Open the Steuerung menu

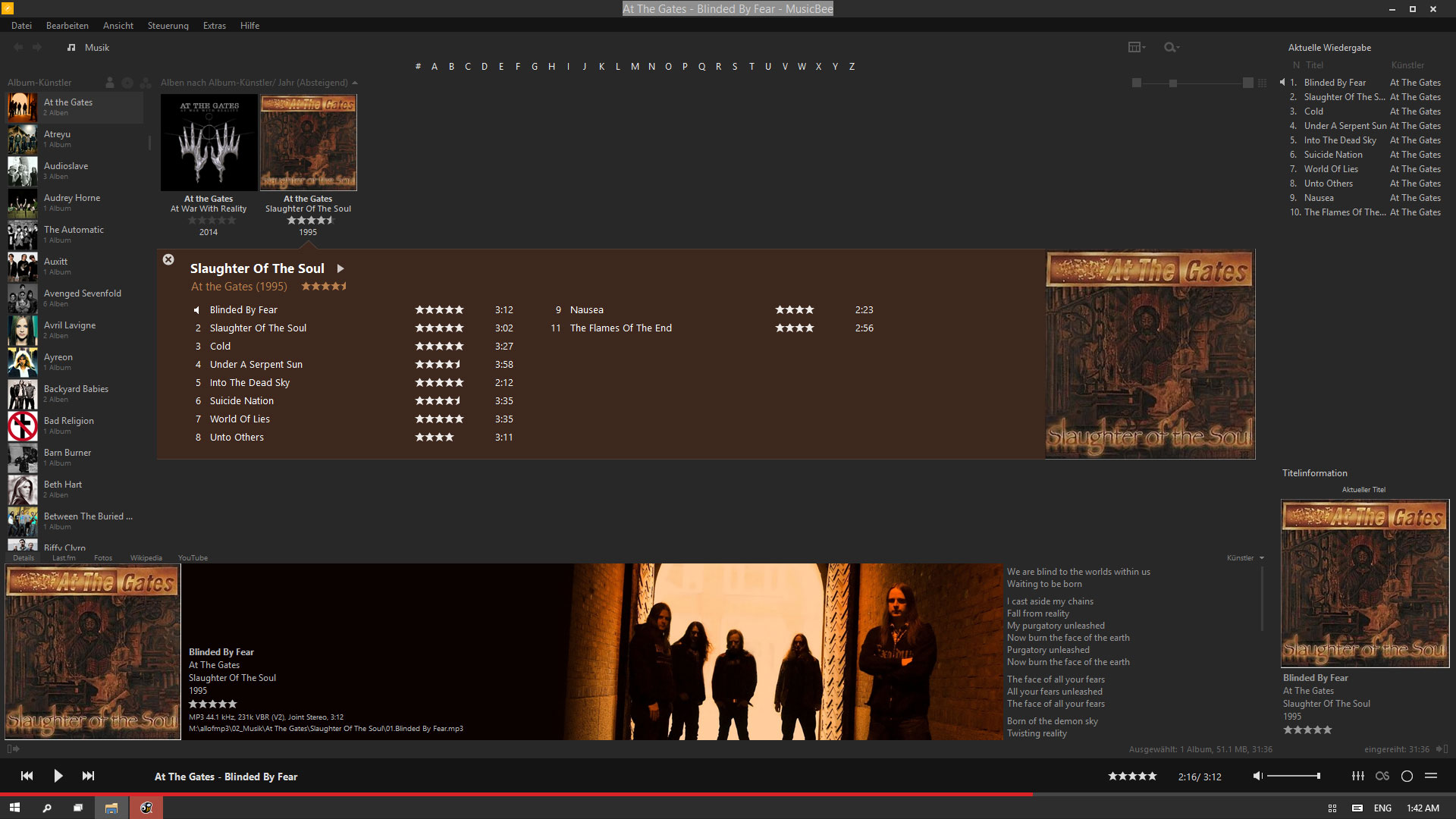click(x=168, y=26)
